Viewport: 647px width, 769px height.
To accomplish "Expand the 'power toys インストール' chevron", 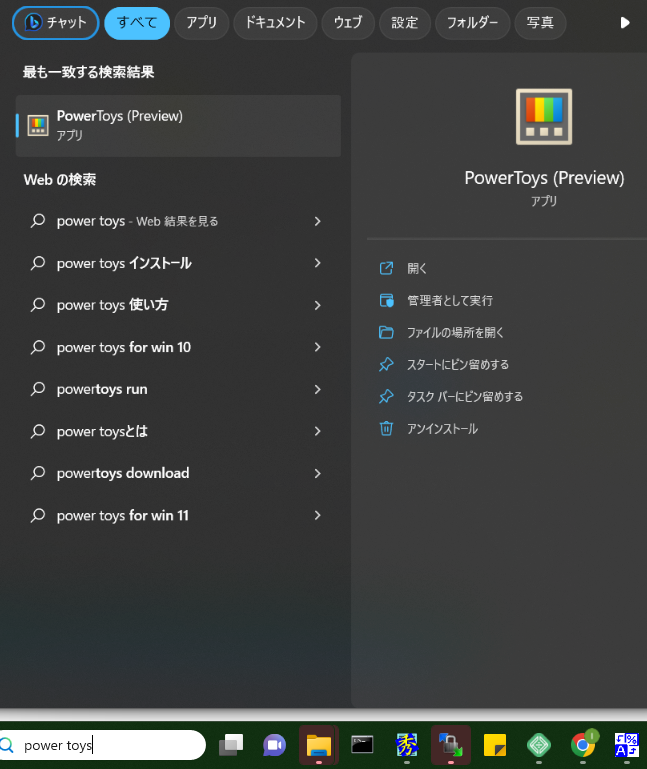I will pos(317,263).
